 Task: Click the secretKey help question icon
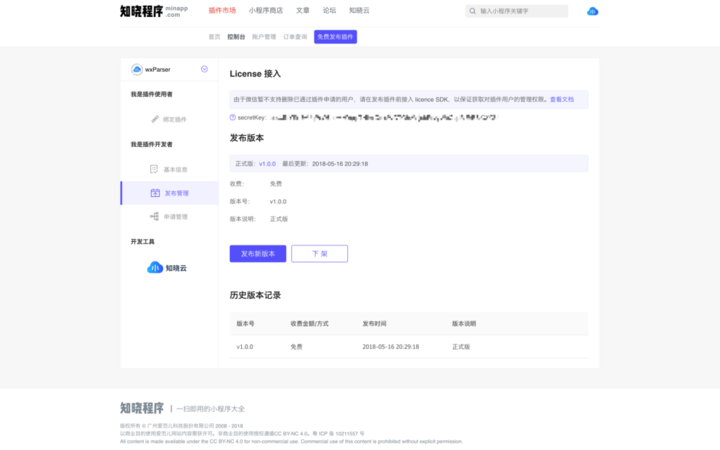pyautogui.click(x=233, y=118)
